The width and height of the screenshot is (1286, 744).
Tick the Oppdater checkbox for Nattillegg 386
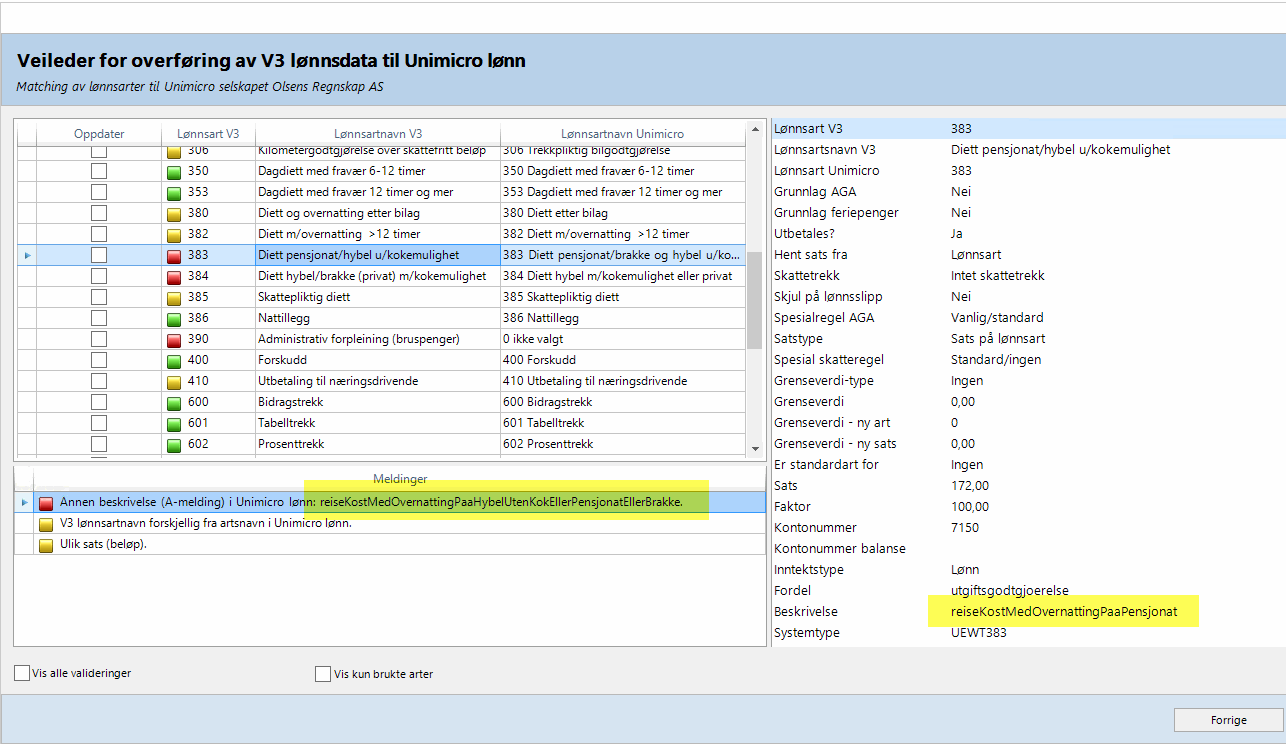click(x=99, y=319)
